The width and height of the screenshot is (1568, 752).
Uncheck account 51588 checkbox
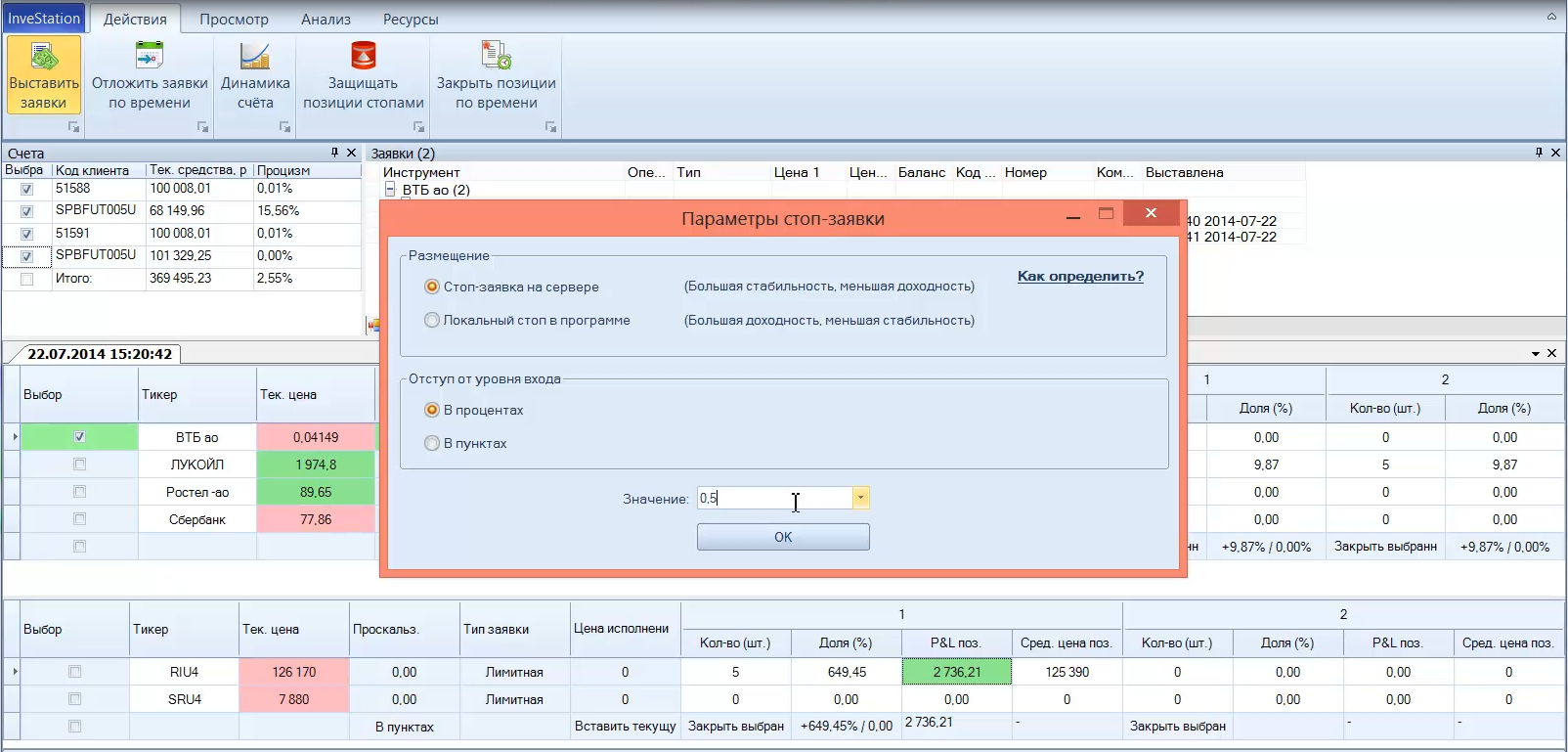click(27, 190)
